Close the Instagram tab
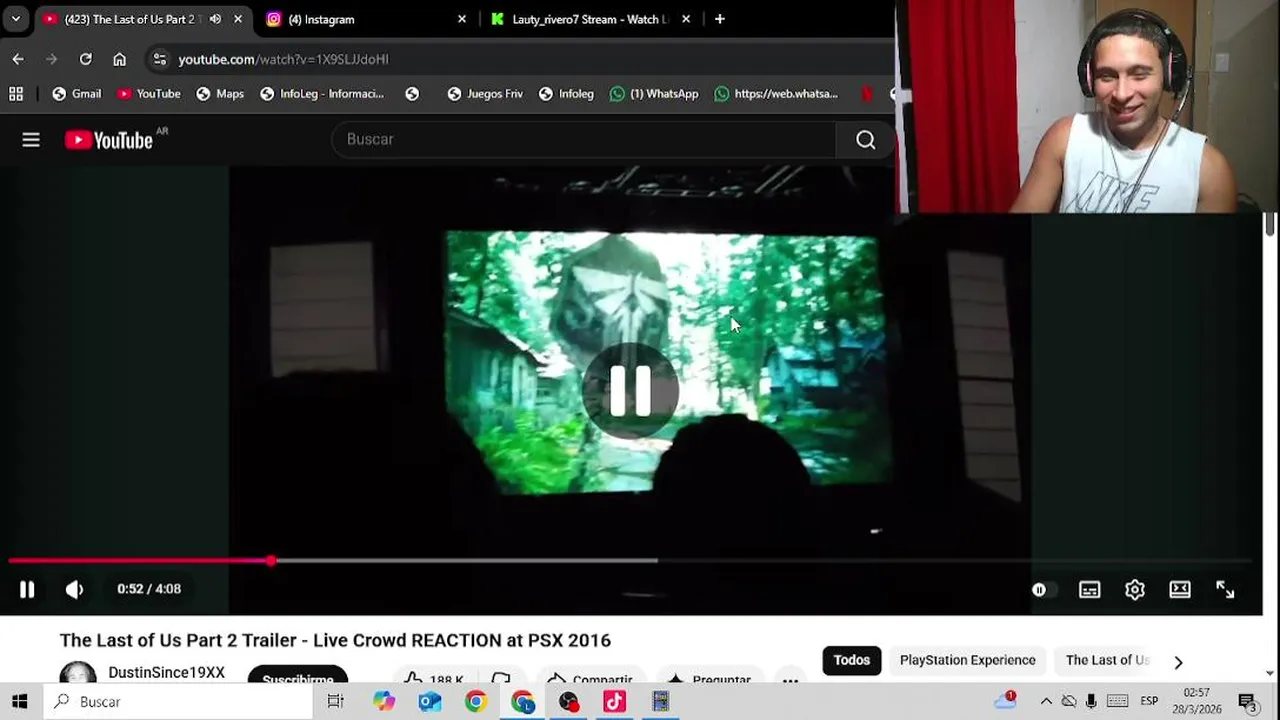Image resolution: width=1280 pixels, height=720 pixels. (x=462, y=19)
